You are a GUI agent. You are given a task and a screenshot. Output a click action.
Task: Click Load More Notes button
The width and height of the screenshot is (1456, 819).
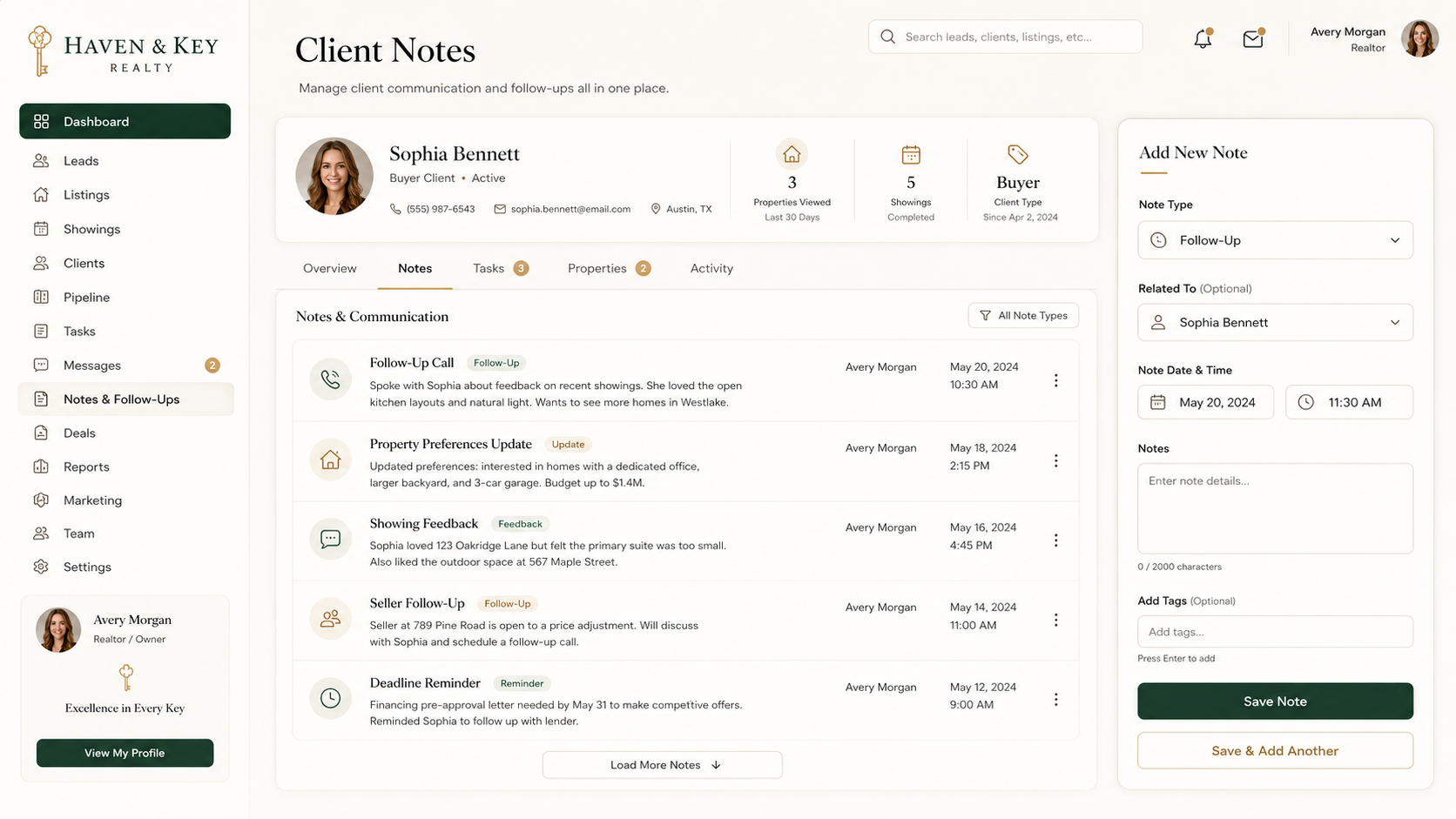(x=662, y=765)
